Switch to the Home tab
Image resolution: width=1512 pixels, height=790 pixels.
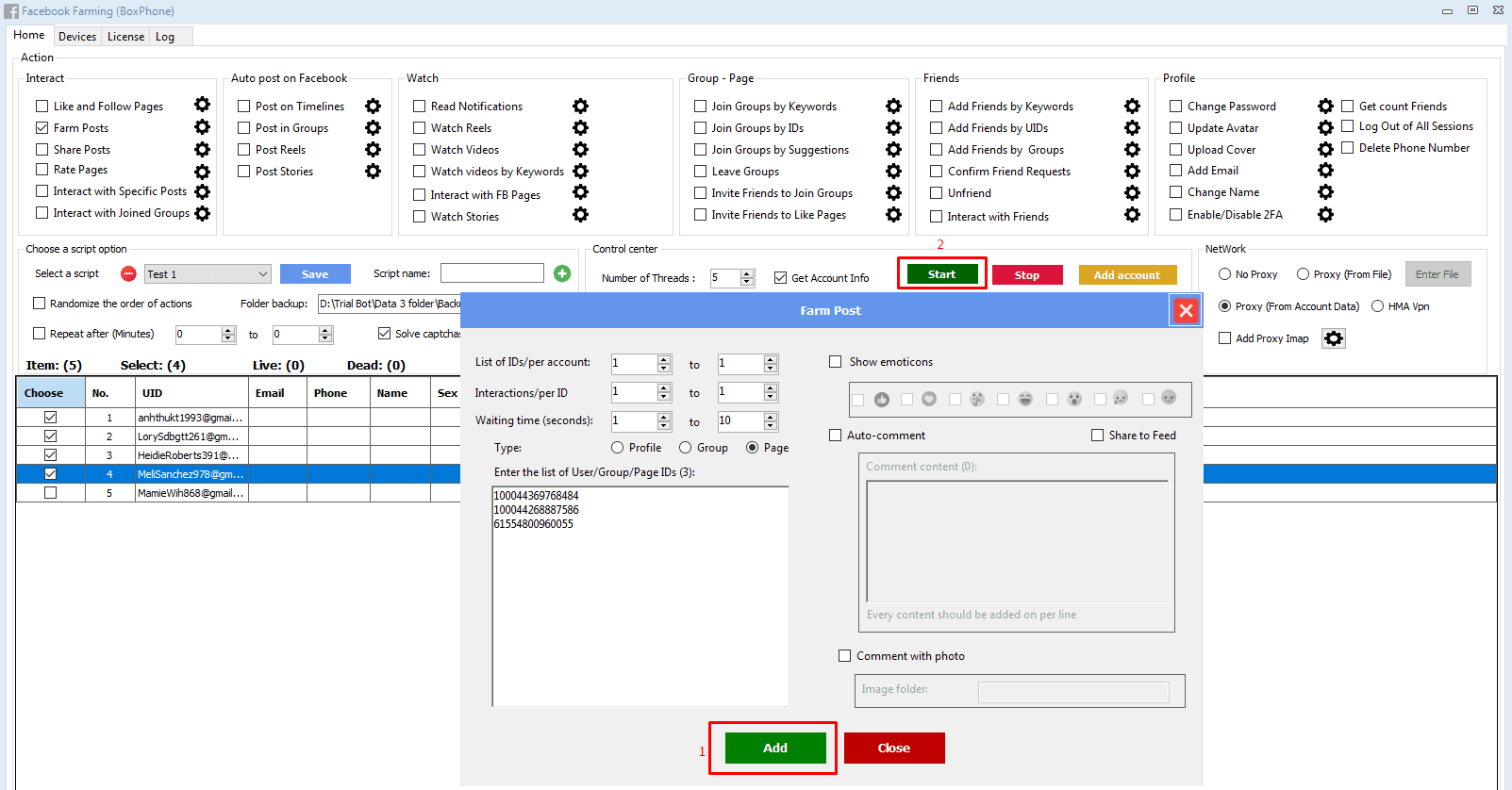(x=28, y=35)
